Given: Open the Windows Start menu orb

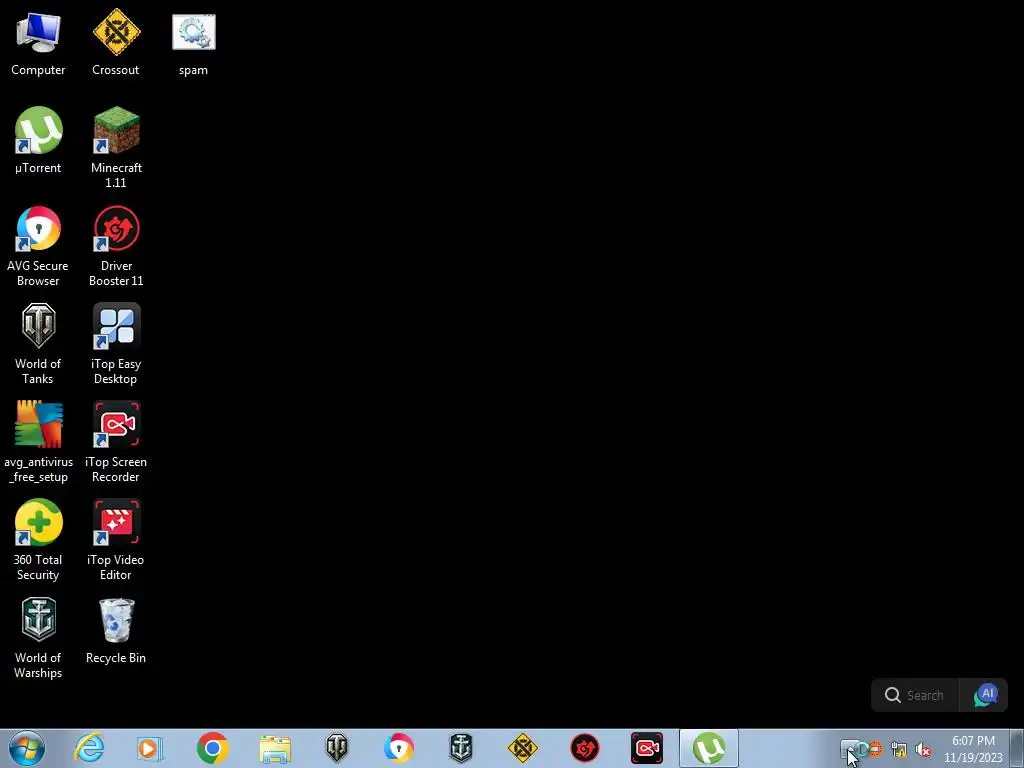Looking at the screenshot, I should click(27, 748).
